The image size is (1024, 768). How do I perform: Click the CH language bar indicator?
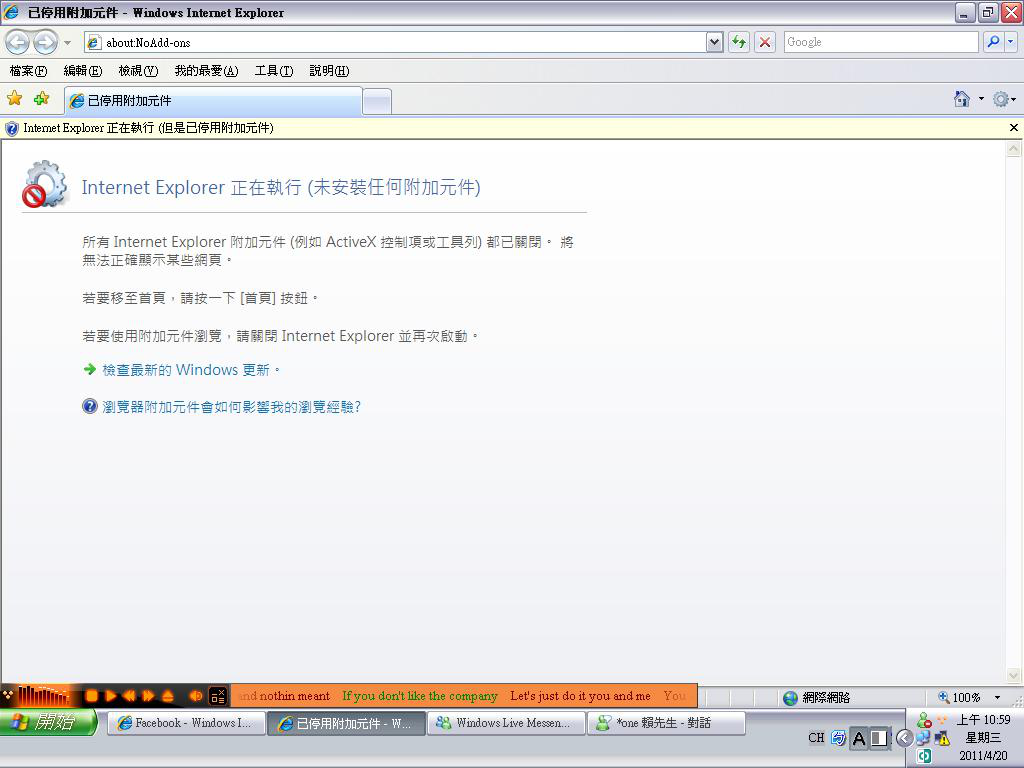pos(816,738)
